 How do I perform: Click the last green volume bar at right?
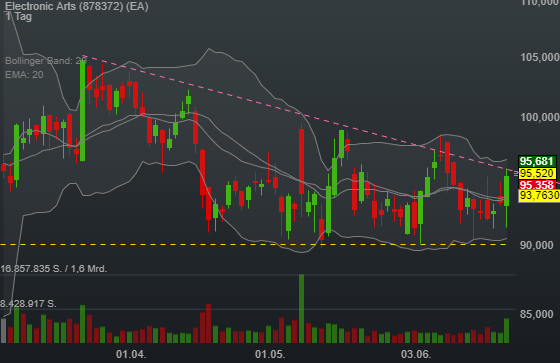[x=506, y=330]
